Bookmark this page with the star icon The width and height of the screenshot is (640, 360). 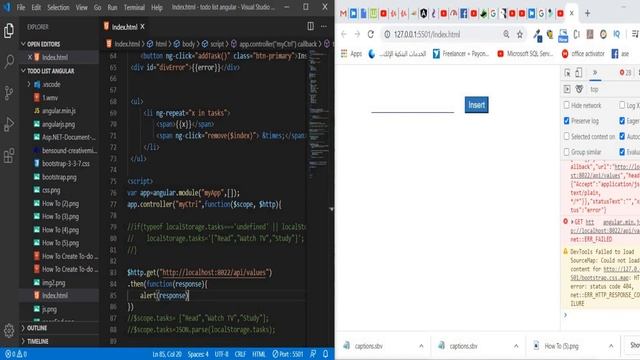(520, 35)
